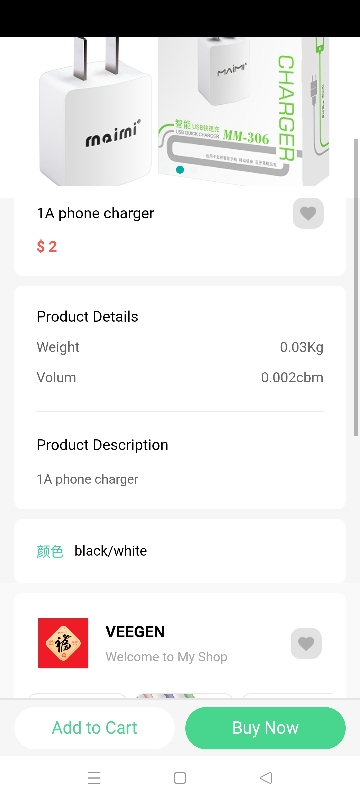
Task: Tap the Android home square icon
Action: (x=179, y=778)
